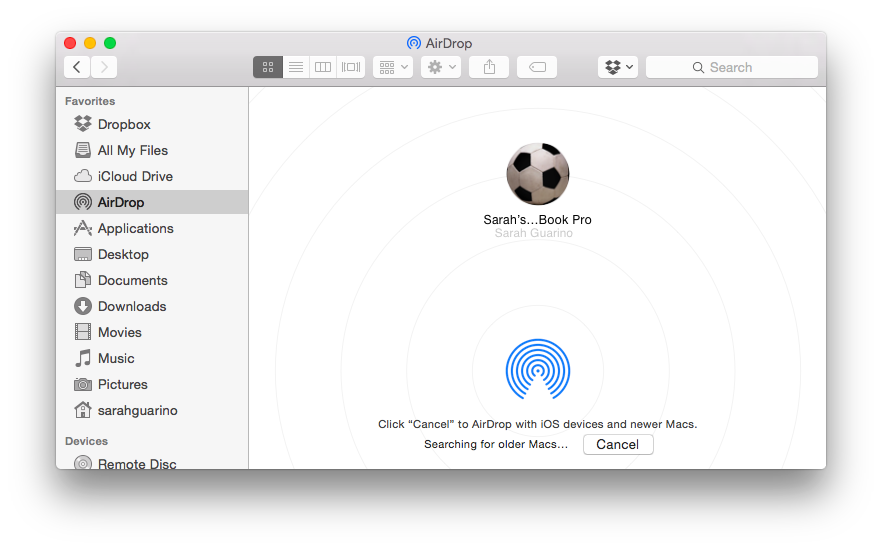Image resolution: width=882 pixels, height=549 pixels.
Task: Open Downloads folder in sidebar
Action: click(x=131, y=306)
